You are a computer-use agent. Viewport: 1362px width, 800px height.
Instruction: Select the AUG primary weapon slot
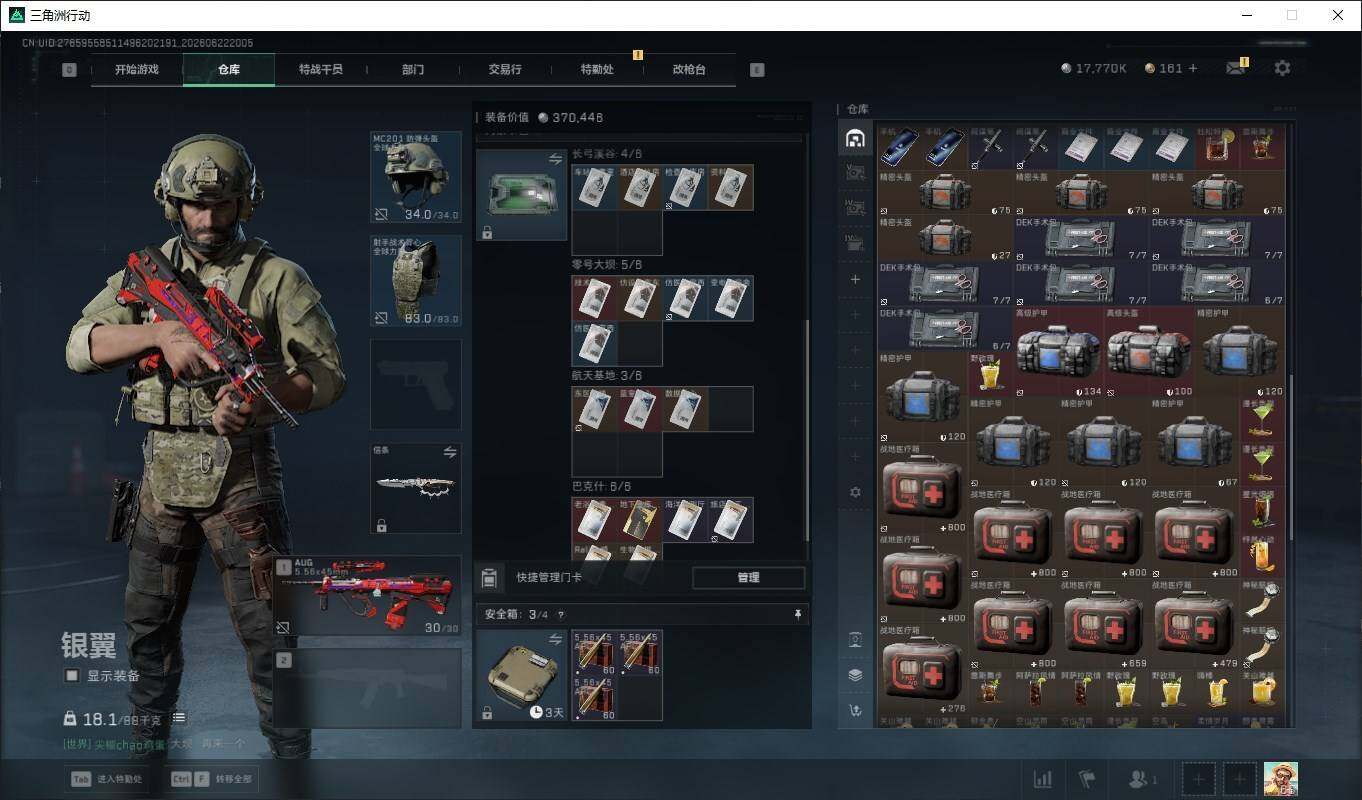(368, 597)
